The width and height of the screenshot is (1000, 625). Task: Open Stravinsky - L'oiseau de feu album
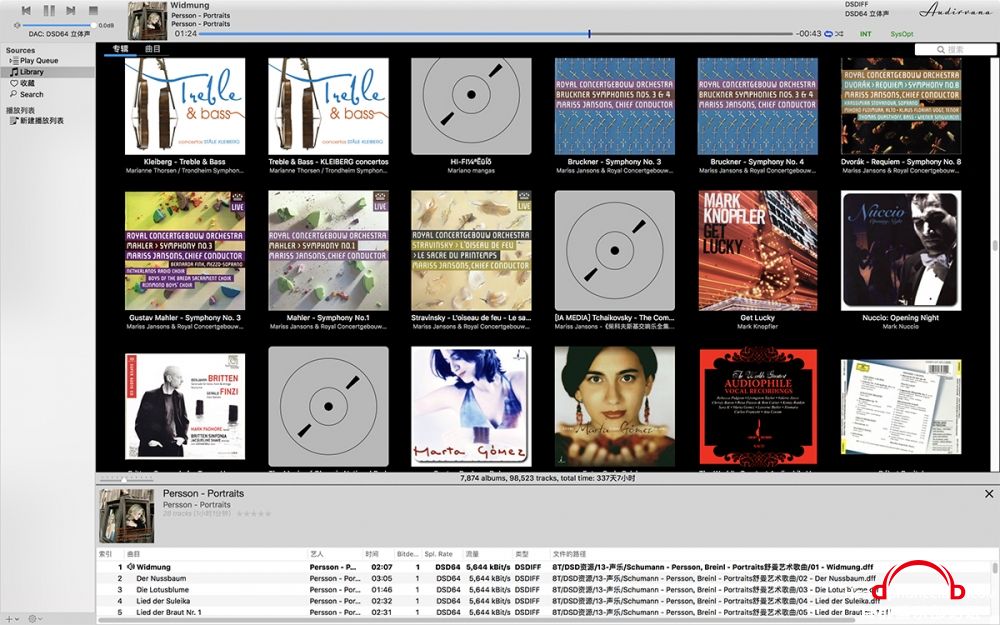[471, 251]
